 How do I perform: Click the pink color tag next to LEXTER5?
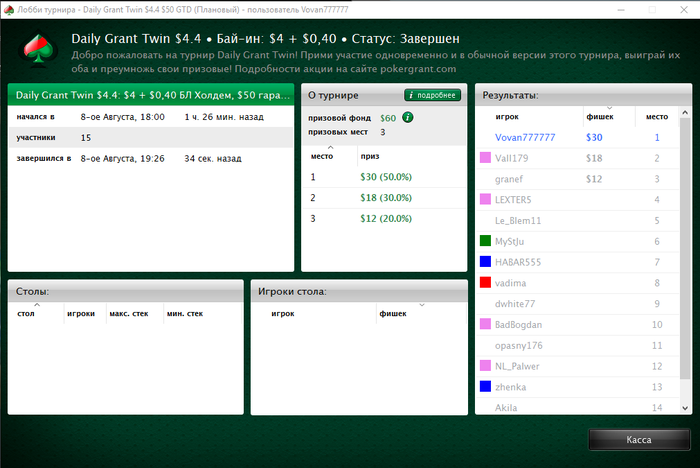click(485, 199)
